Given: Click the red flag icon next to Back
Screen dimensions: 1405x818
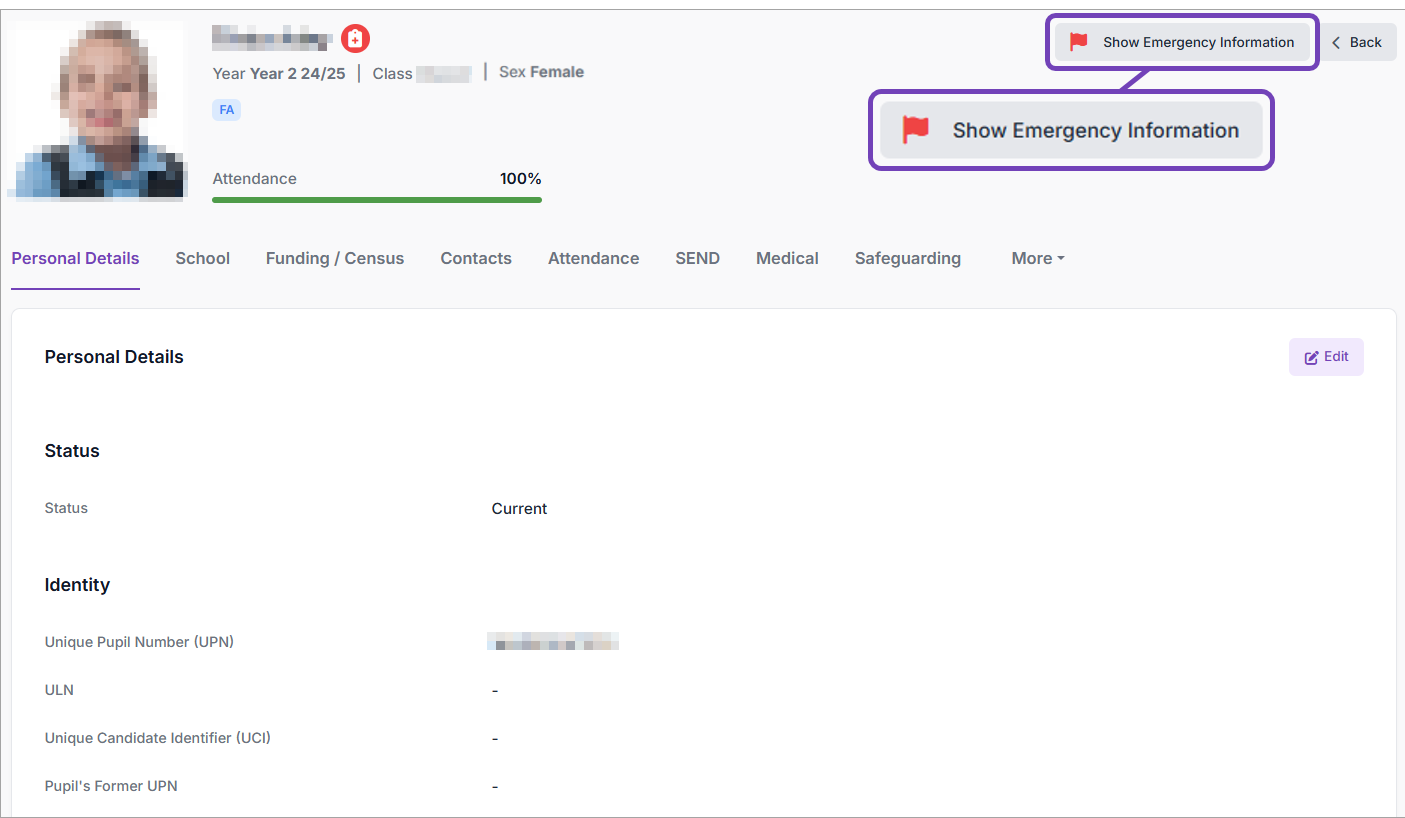Looking at the screenshot, I should click(1078, 42).
